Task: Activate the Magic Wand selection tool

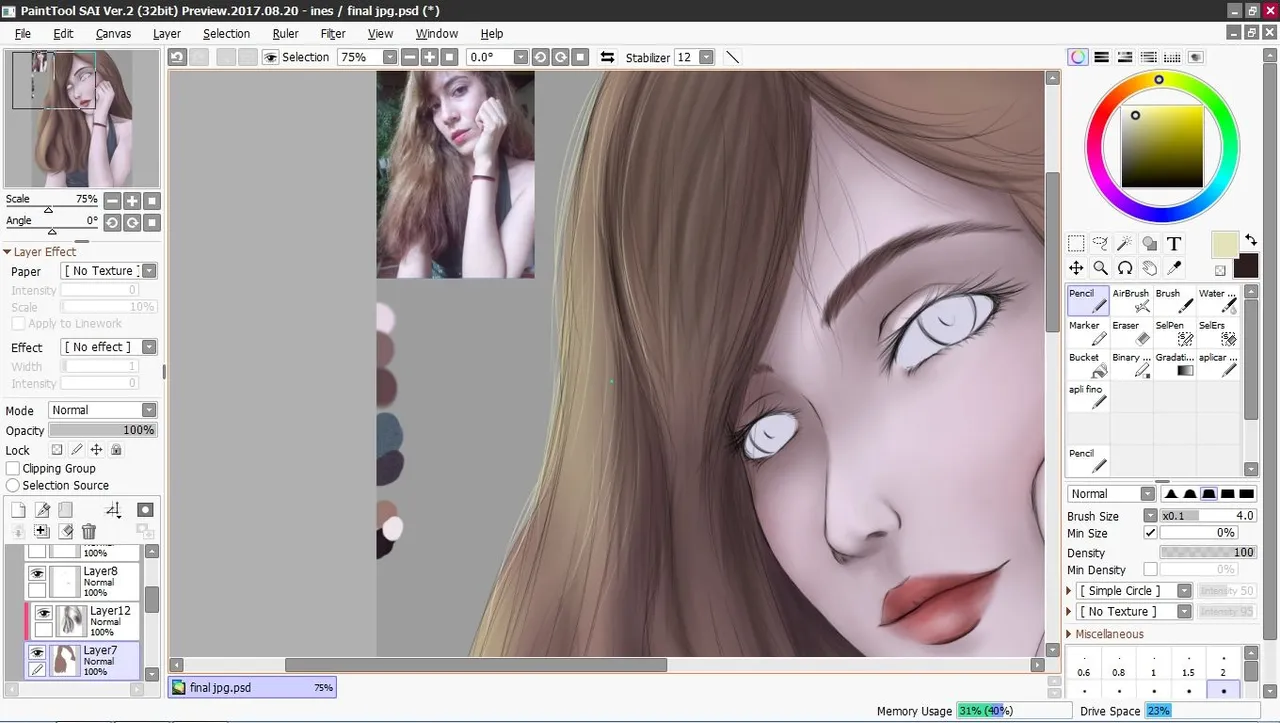Action: click(x=1125, y=244)
